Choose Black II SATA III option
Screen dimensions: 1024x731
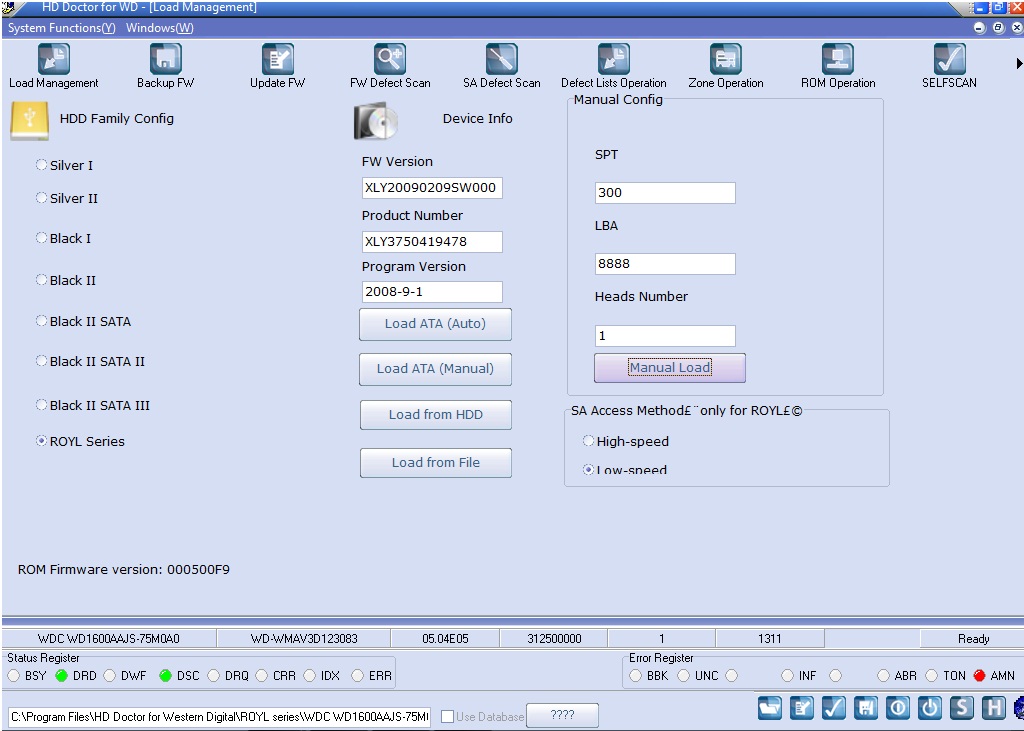[x=42, y=405]
